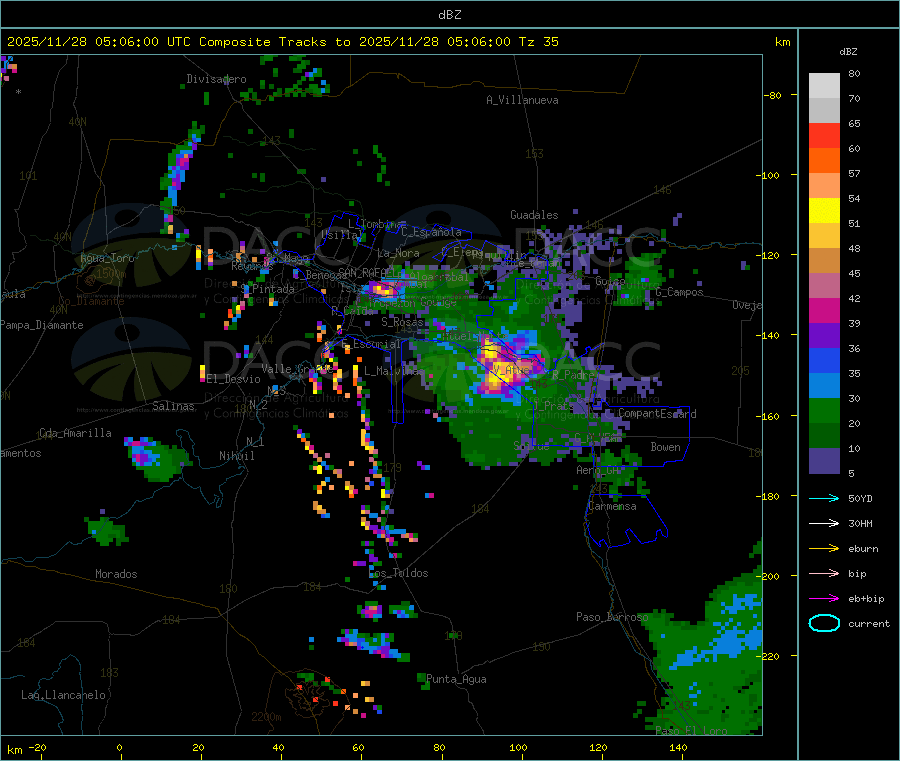The width and height of the screenshot is (900, 761).
Task: Click the -200 km tick on right axis
Action: (771, 576)
